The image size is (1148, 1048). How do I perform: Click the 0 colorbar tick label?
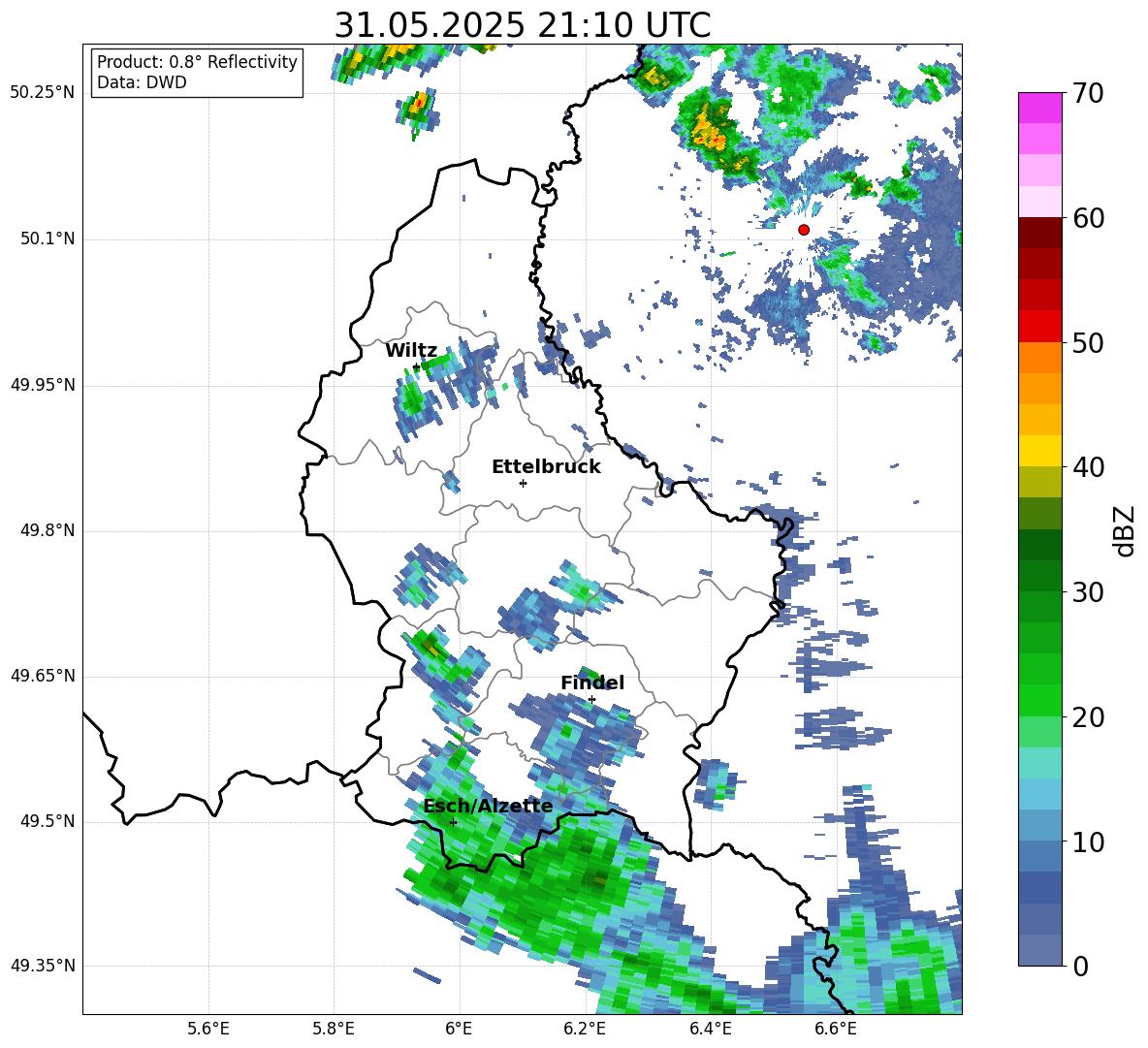click(x=1080, y=966)
